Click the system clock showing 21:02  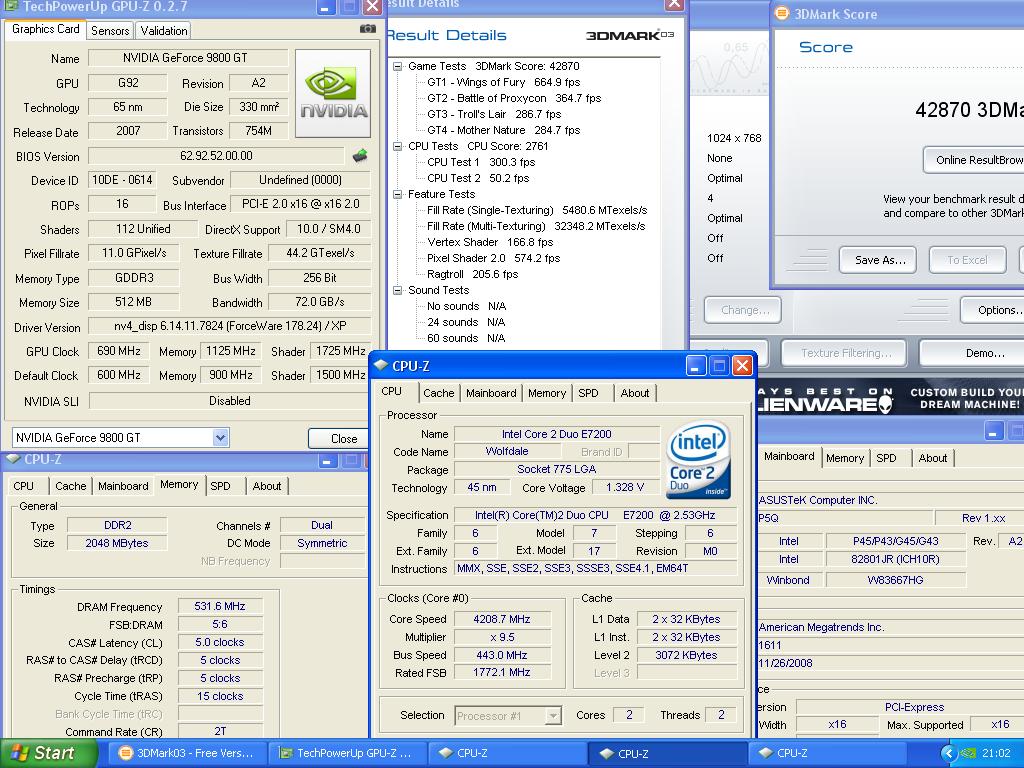click(995, 754)
